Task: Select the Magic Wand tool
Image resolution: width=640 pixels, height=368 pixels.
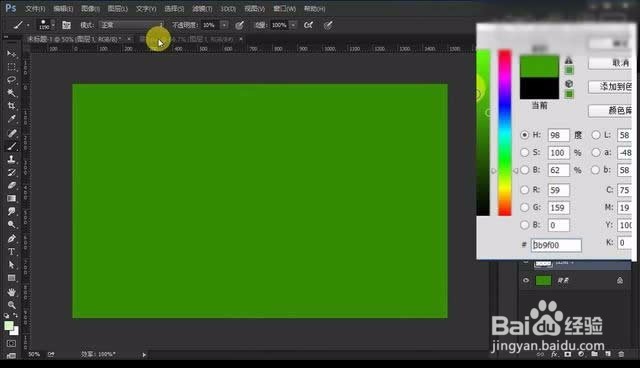Action: coord(11,93)
